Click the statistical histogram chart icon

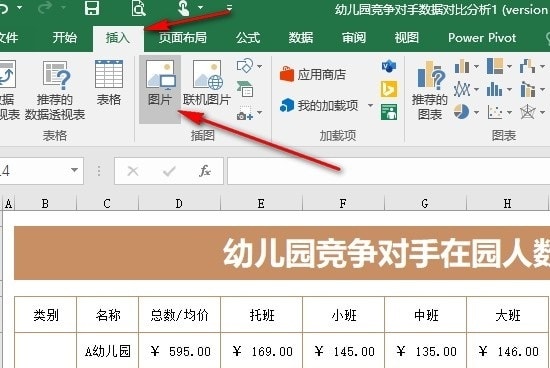(x=495, y=89)
